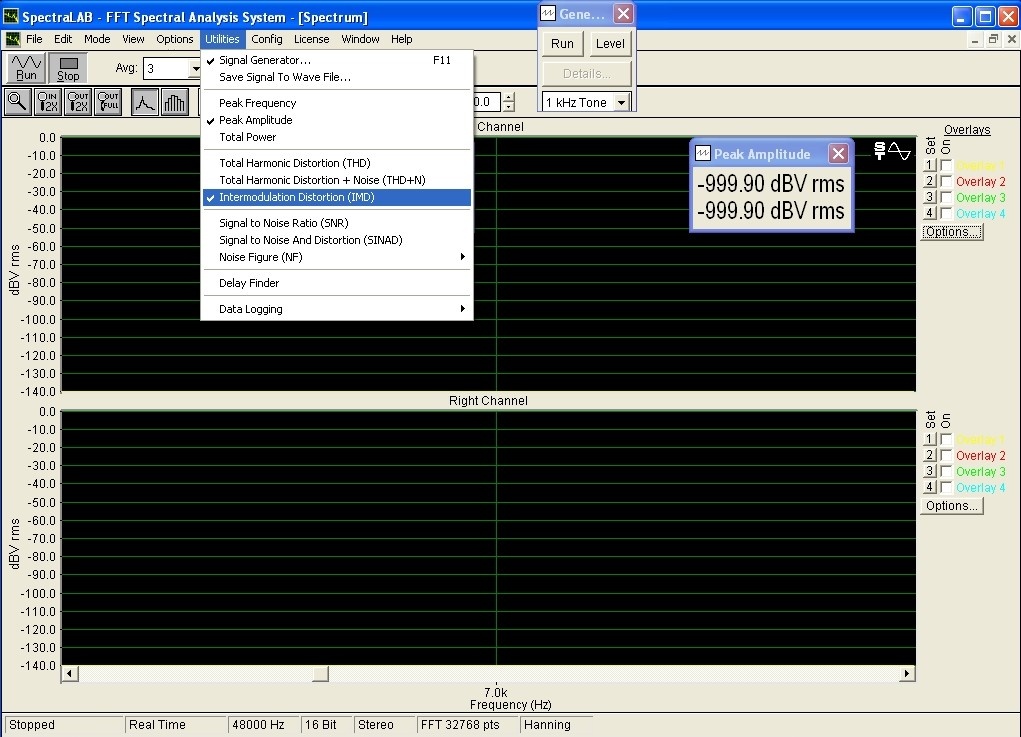Click the horizontal frequency scrollbar thumb
Screen dimensions: 1021x737
coord(320,674)
